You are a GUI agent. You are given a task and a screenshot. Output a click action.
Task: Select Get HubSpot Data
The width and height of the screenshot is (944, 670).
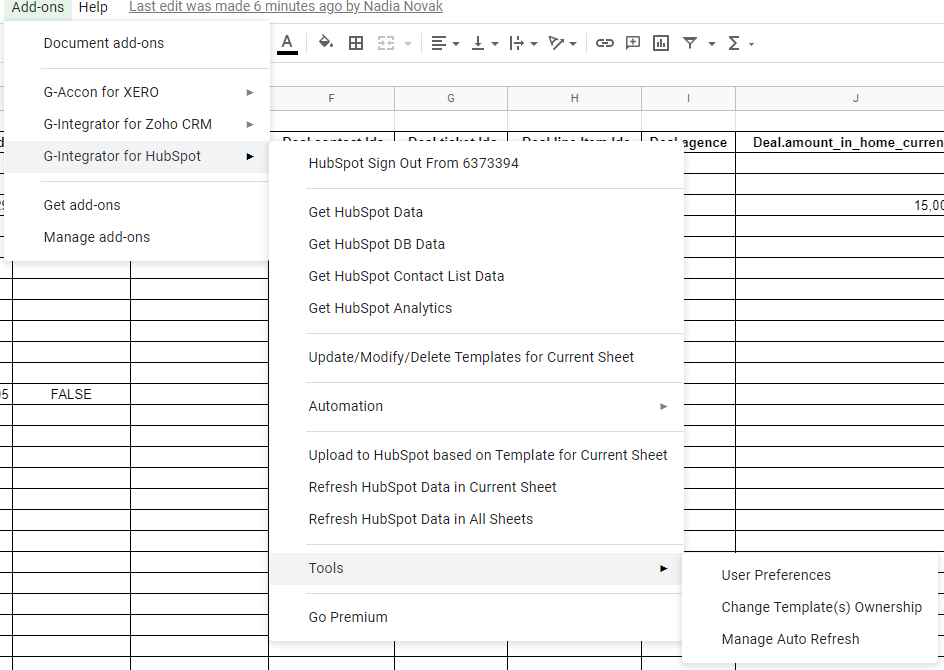(476, 212)
